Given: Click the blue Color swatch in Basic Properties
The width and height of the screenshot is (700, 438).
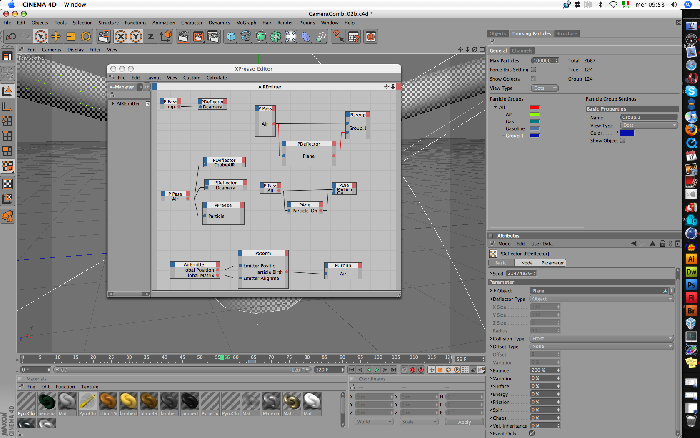Looking at the screenshot, I should 627,133.
